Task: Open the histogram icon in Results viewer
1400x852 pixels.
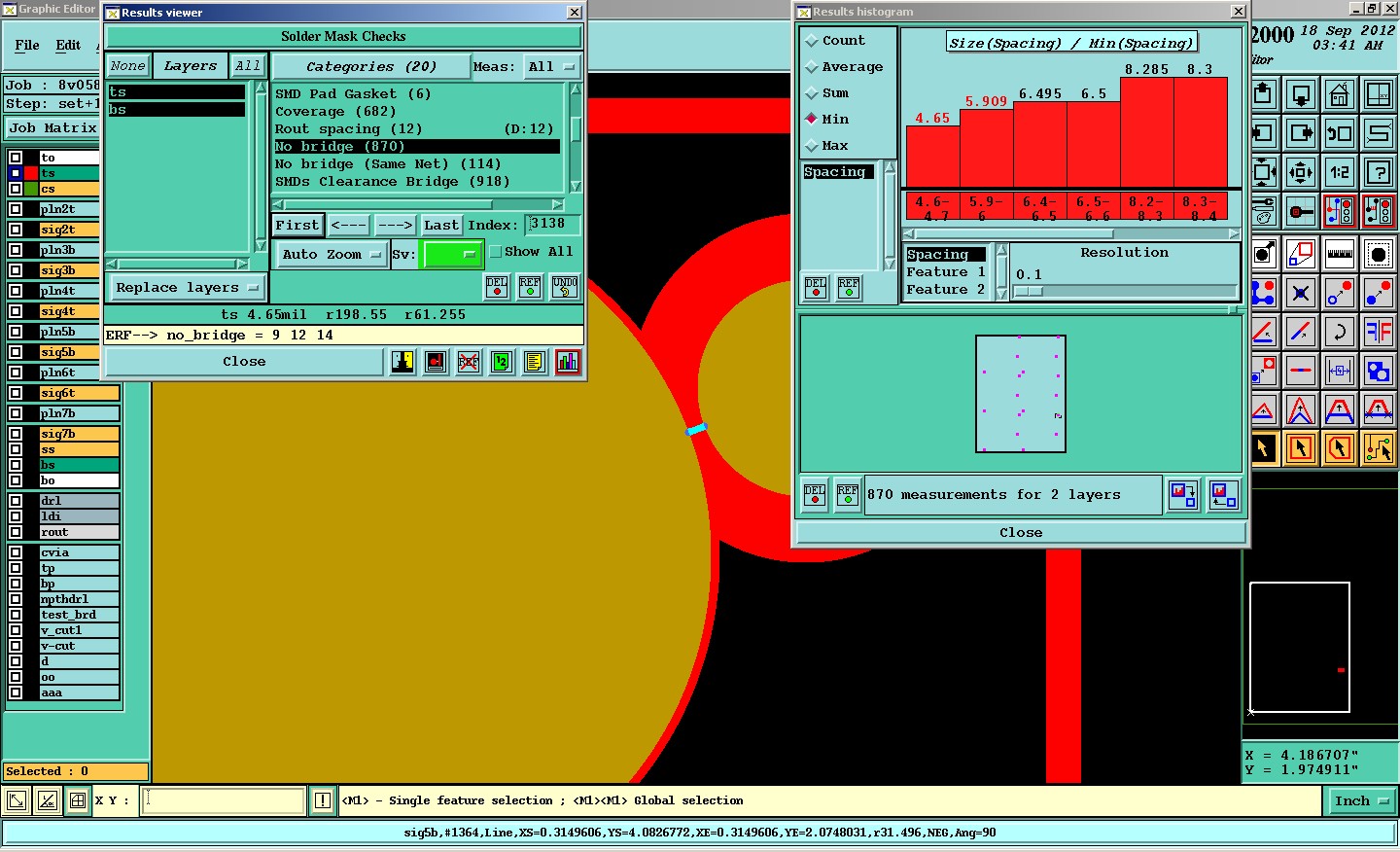Action: pyautogui.click(x=568, y=362)
